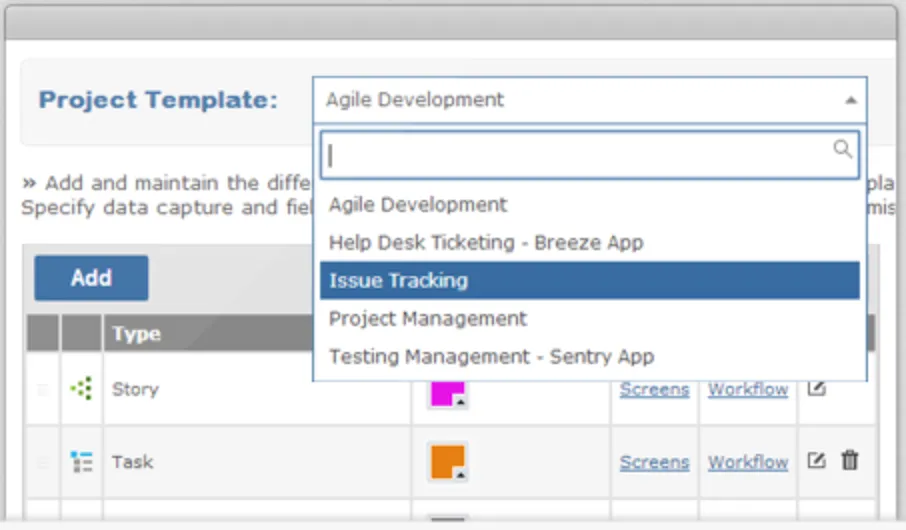Select Agile Development from the list
The height and width of the screenshot is (530, 906).
(x=418, y=205)
